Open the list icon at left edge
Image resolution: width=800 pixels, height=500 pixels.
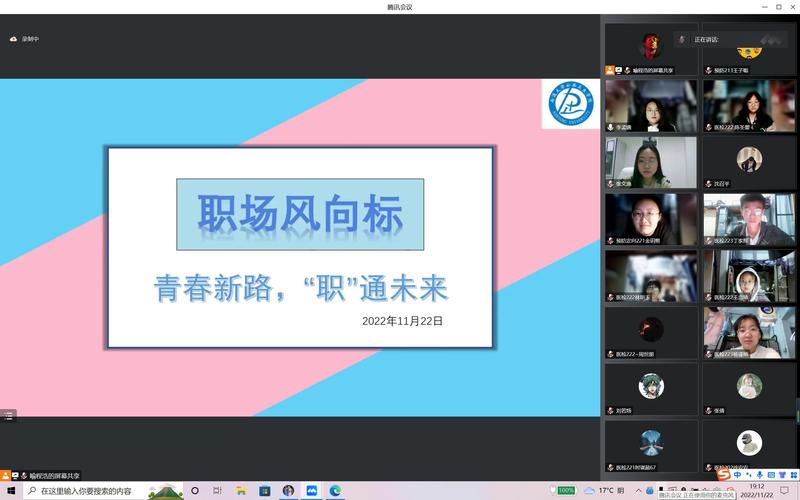pyautogui.click(x=8, y=415)
